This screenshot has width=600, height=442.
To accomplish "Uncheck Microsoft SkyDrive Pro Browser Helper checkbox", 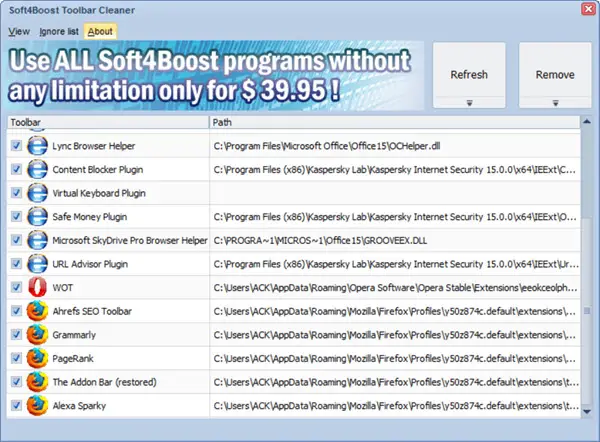I will point(16,240).
